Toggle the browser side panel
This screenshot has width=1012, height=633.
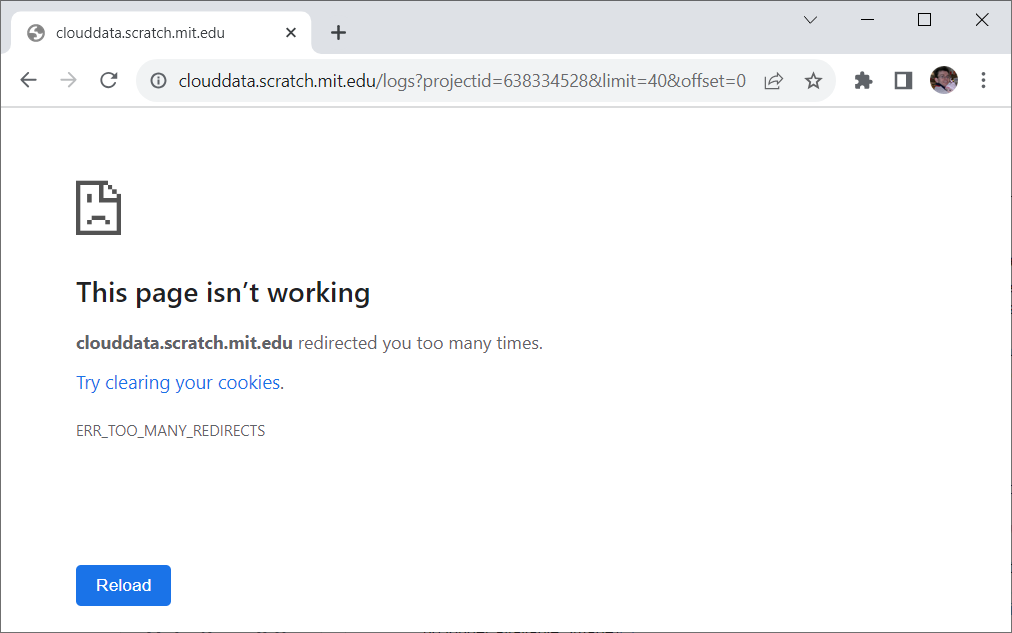tap(903, 81)
